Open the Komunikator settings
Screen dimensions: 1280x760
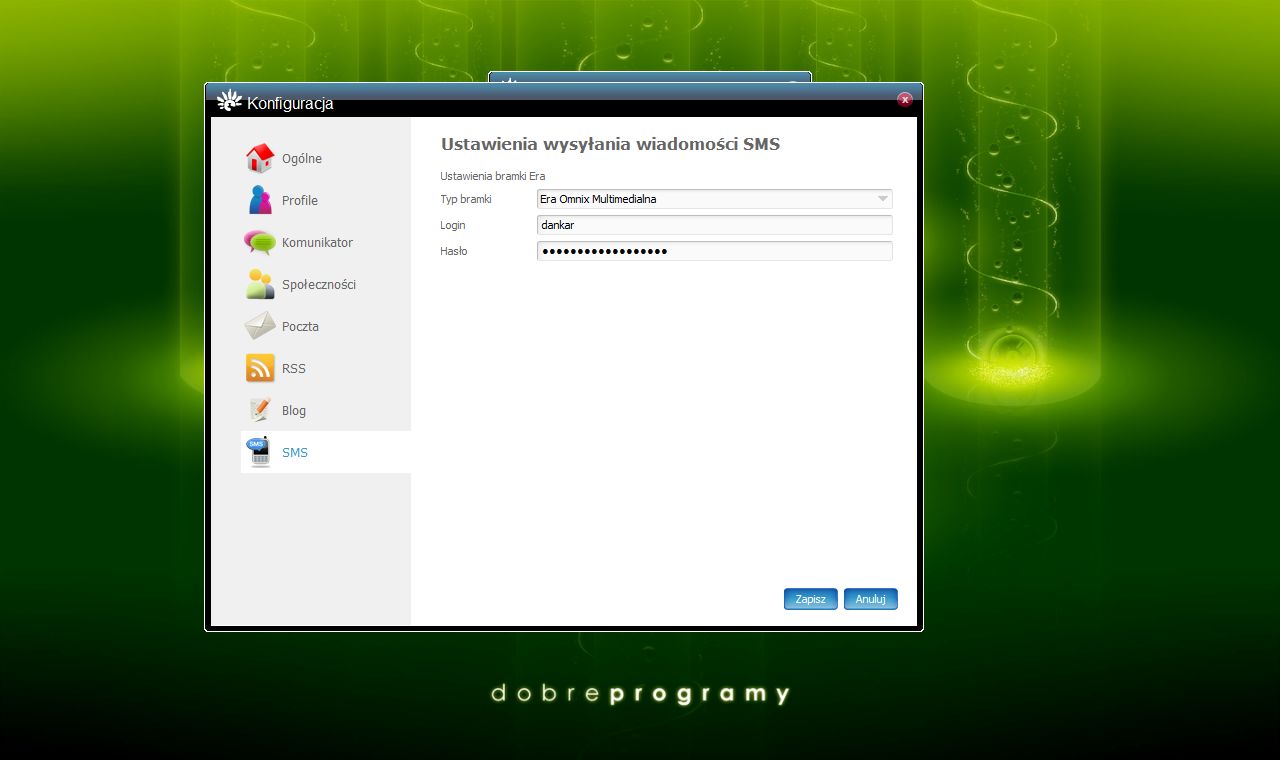(317, 243)
